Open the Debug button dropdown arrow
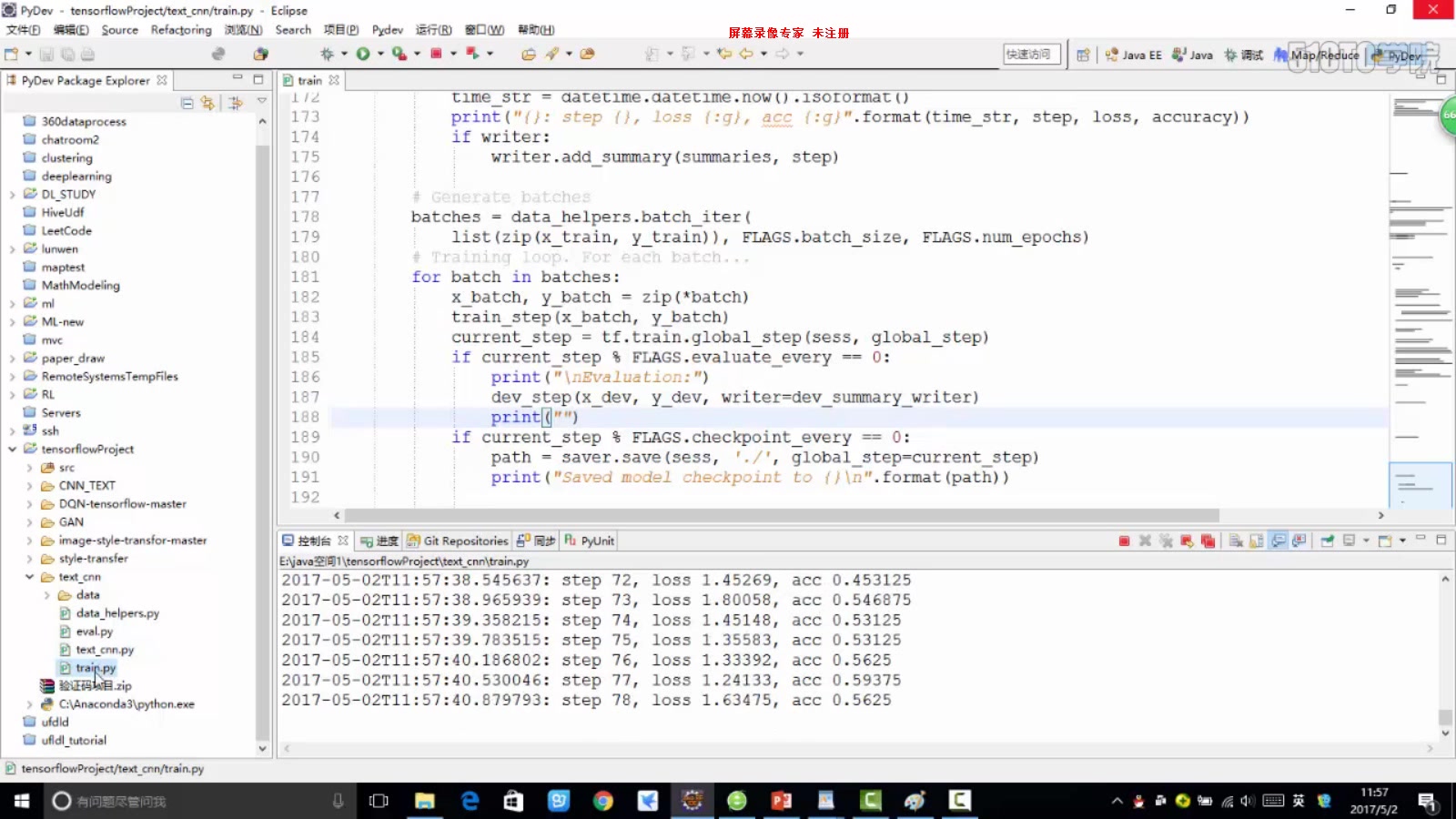The height and width of the screenshot is (819, 1456). pos(344,54)
